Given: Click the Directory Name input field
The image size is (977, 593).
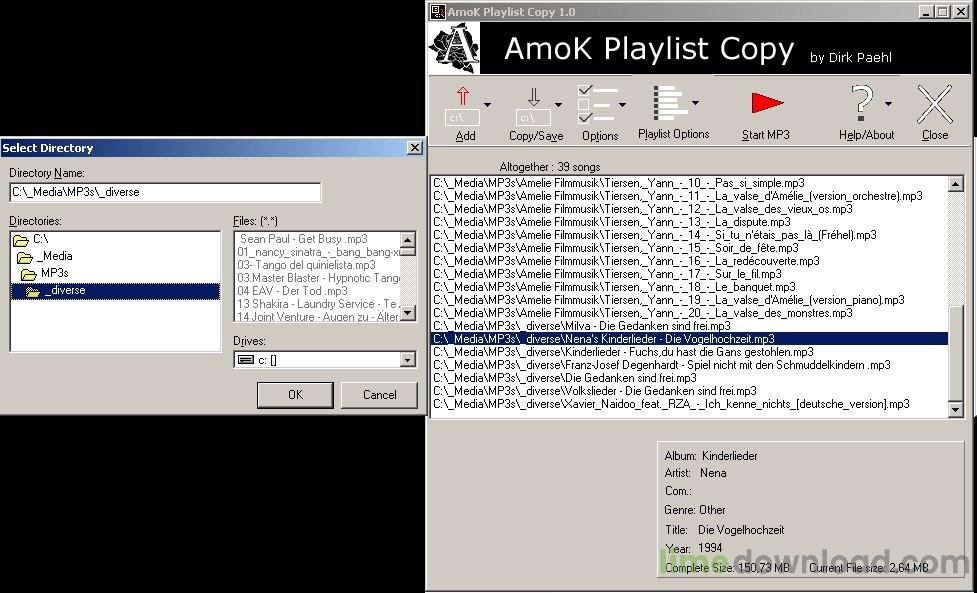Looking at the screenshot, I should (165, 192).
